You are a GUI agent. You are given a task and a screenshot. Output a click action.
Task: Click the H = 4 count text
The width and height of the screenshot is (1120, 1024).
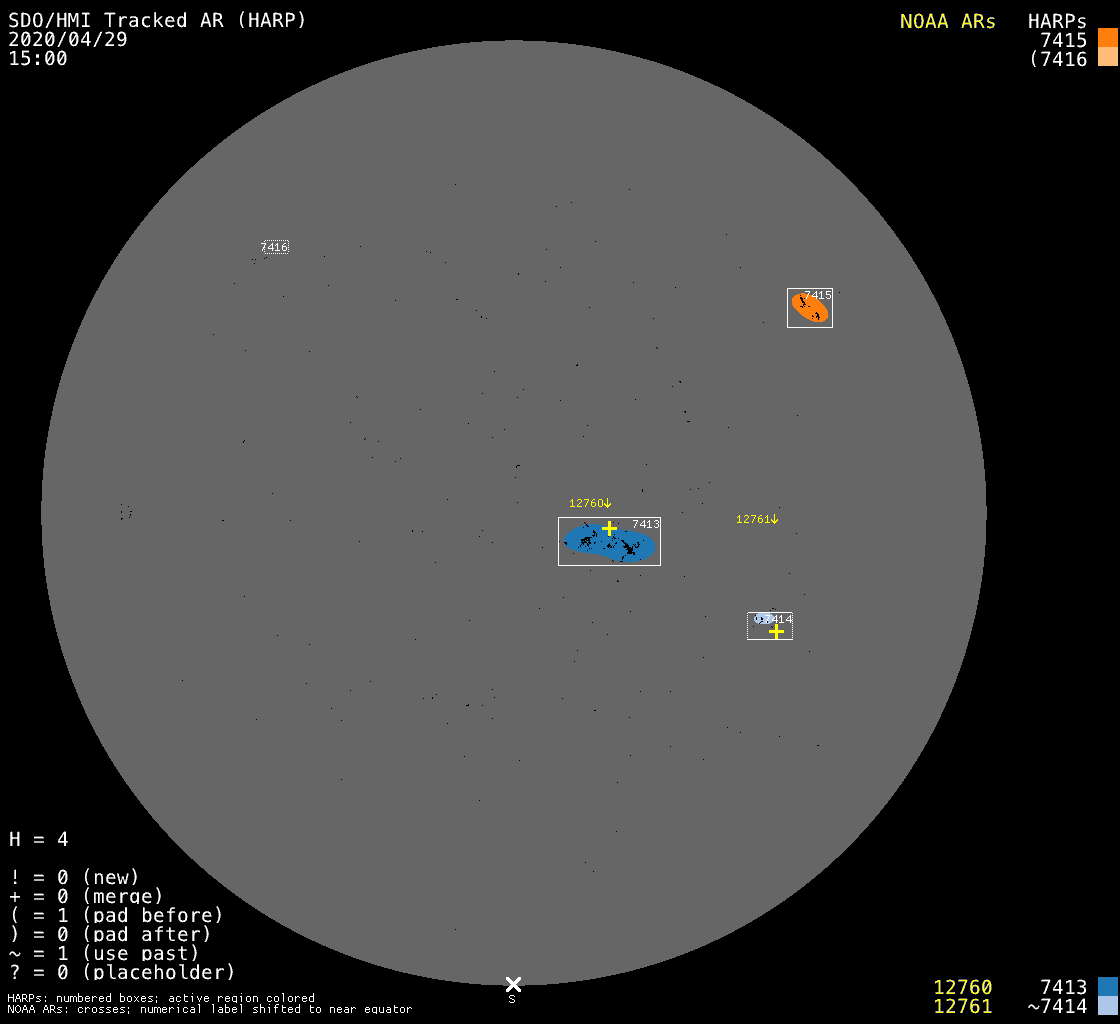point(39,839)
